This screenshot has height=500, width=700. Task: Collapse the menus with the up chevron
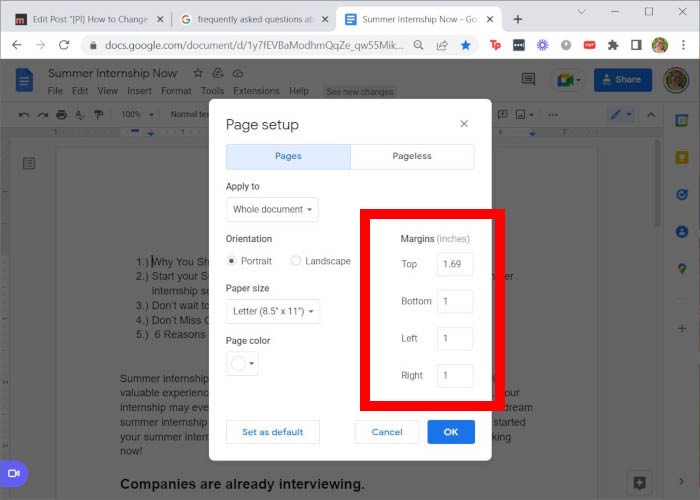[651, 115]
